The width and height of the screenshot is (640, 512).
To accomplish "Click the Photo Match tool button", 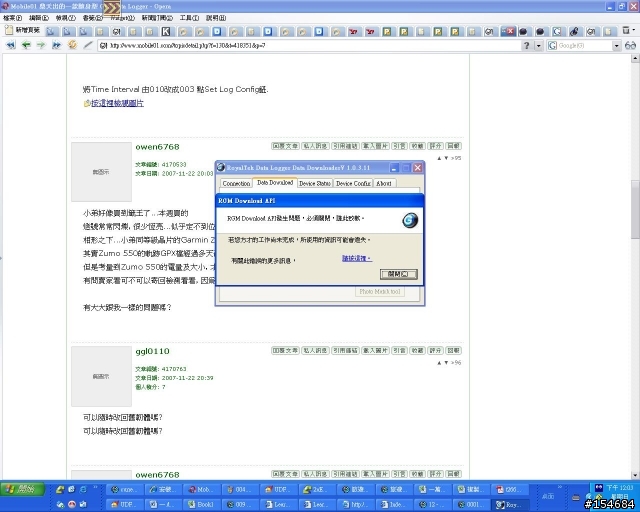I will [380, 292].
